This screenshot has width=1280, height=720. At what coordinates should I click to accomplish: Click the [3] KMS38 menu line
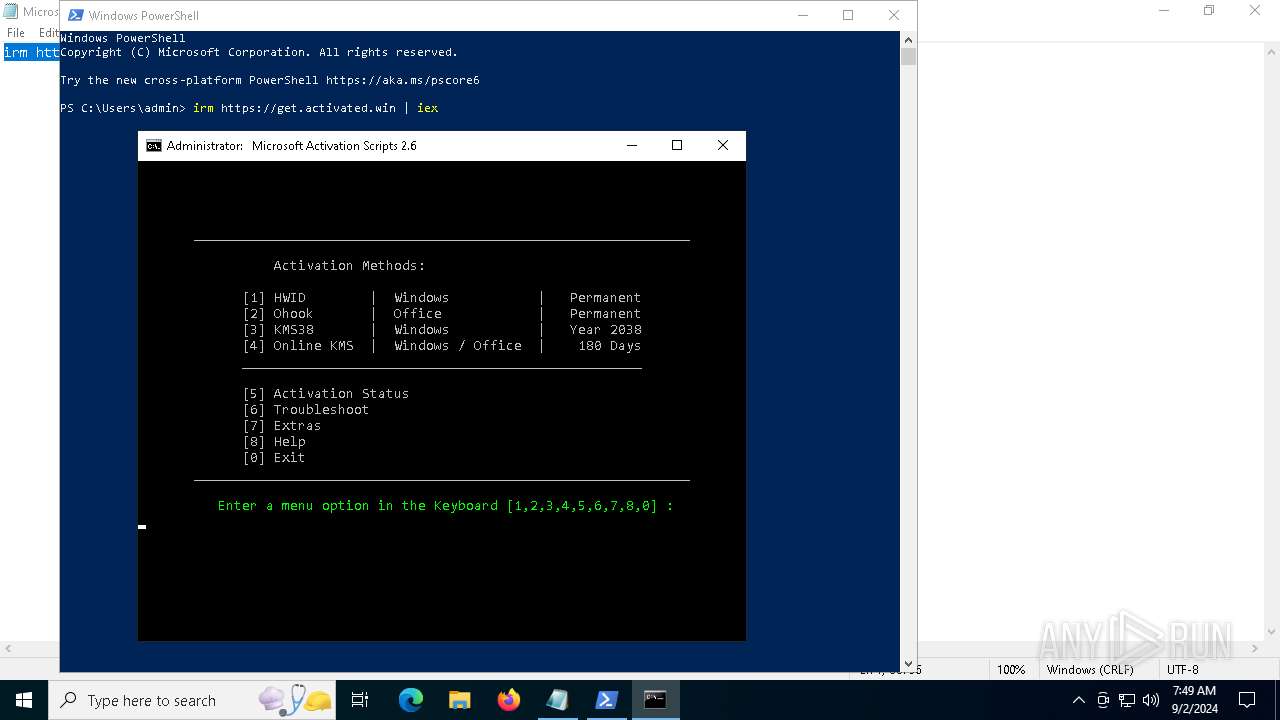[441, 329]
